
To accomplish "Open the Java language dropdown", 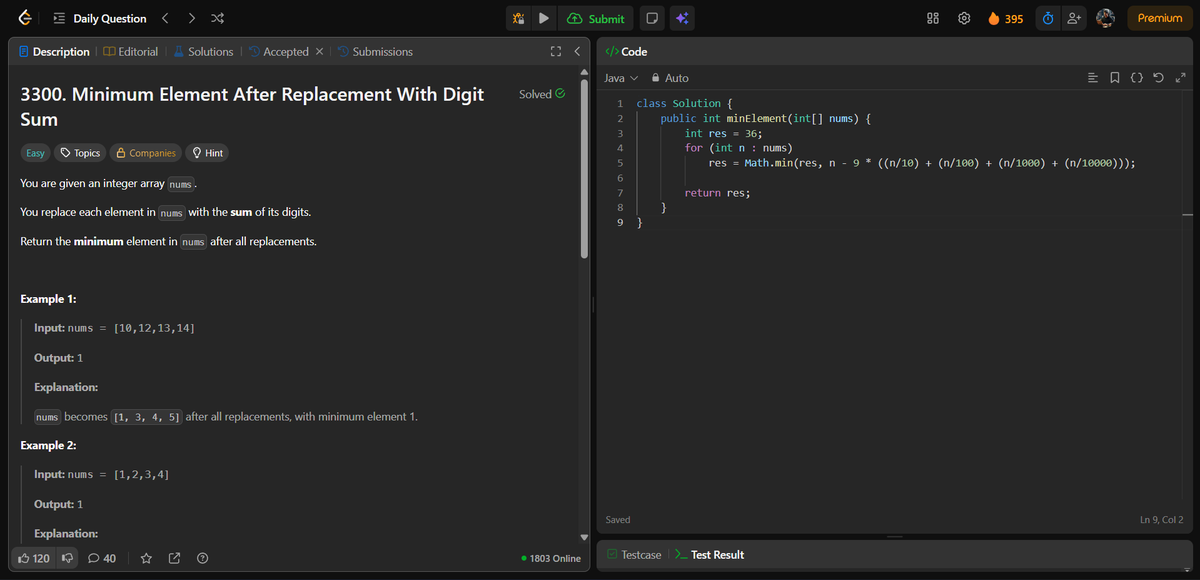I will point(621,78).
